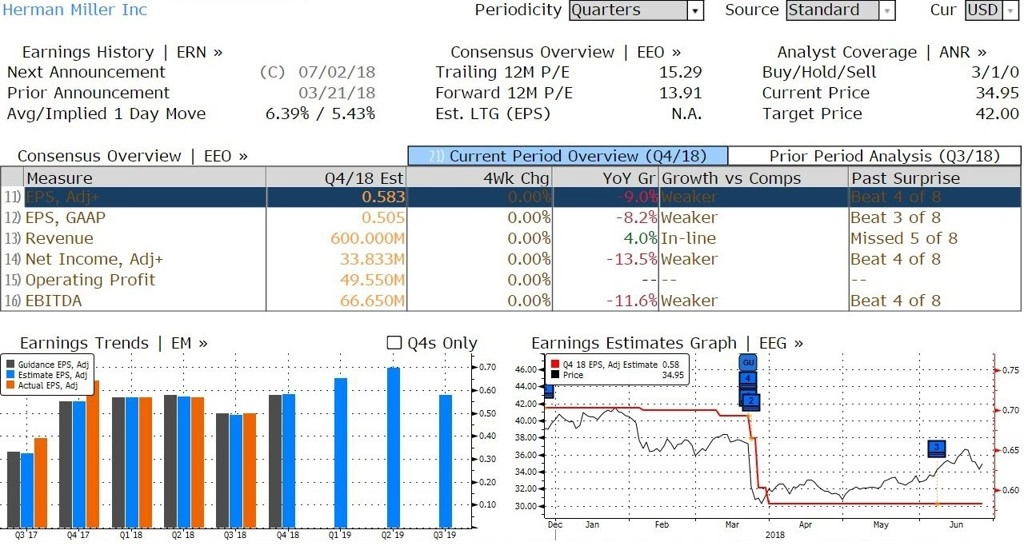Select the EPS, Adj+ row
The height and width of the screenshot is (546, 1024).
(x=511, y=197)
